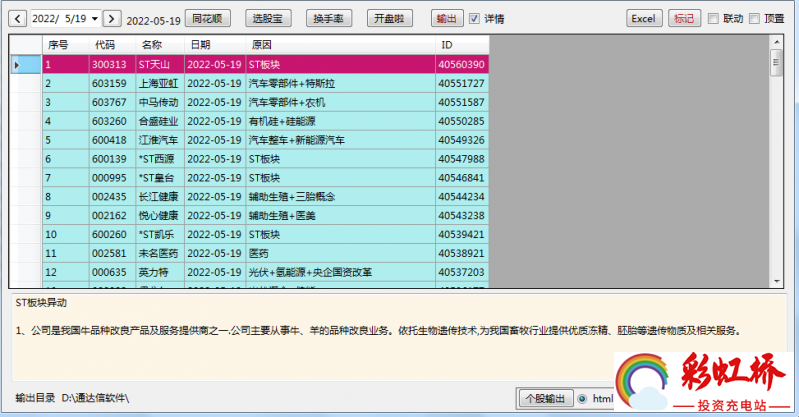
Task: Select ST天山 name cell
Action: pos(160,65)
